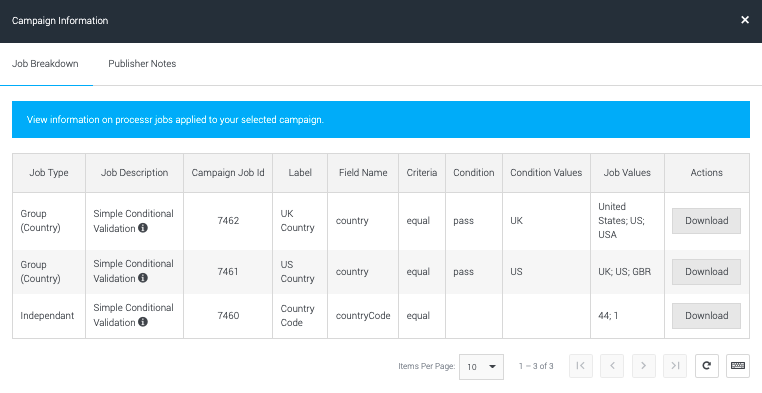
Task: Download the Country Code job 7460
Action: tap(706, 316)
